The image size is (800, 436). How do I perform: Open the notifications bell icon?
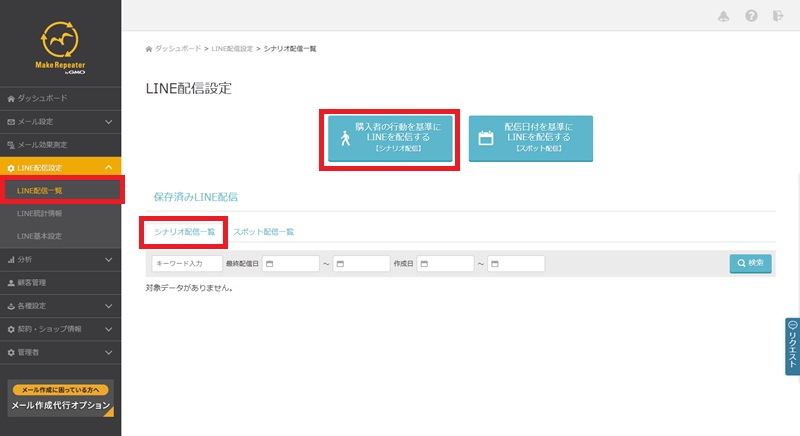coord(723,16)
